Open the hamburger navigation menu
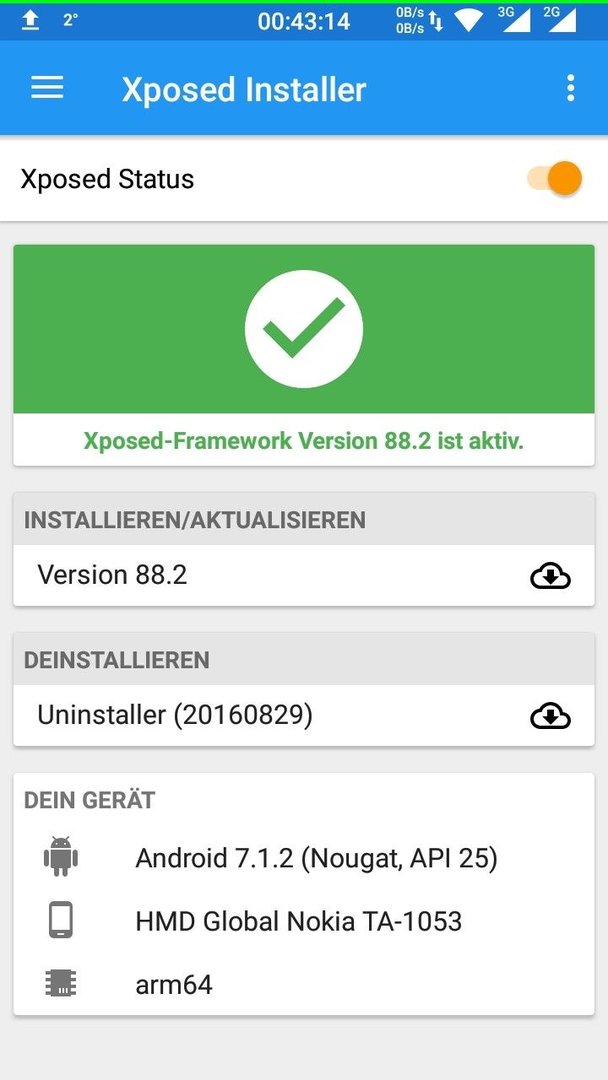 click(48, 88)
